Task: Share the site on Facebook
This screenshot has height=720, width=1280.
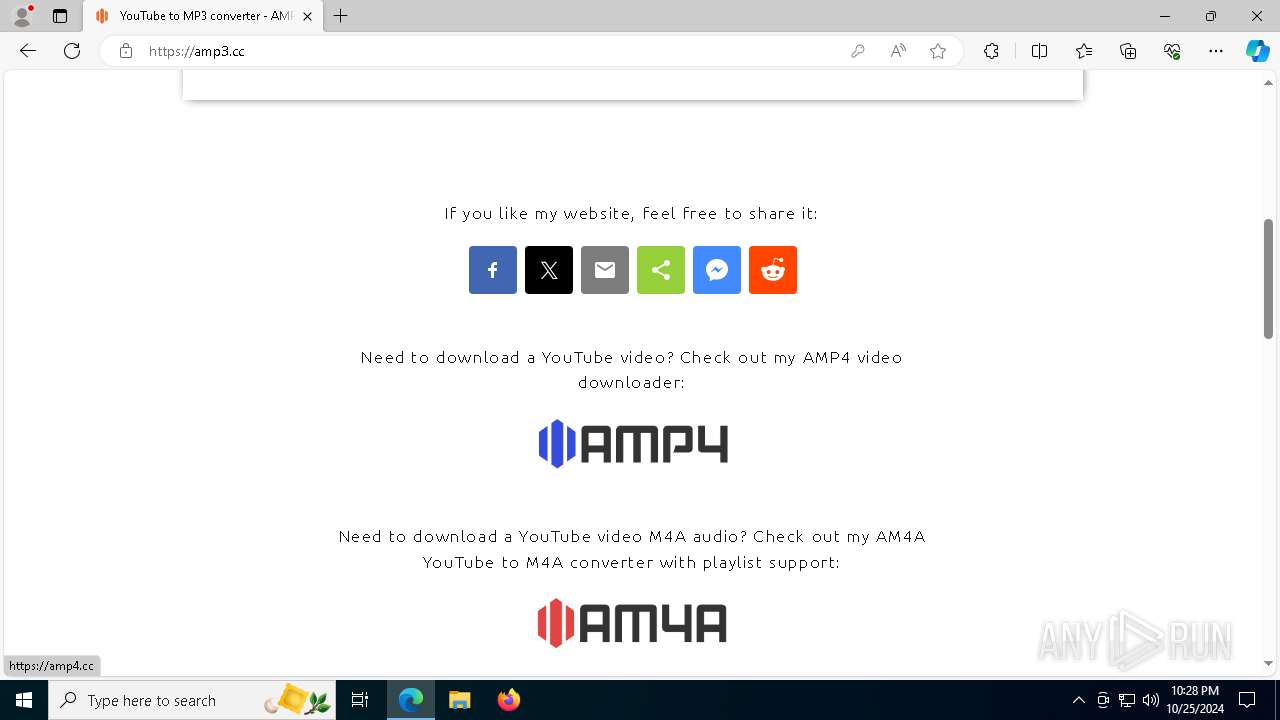Action: click(493, 270)
